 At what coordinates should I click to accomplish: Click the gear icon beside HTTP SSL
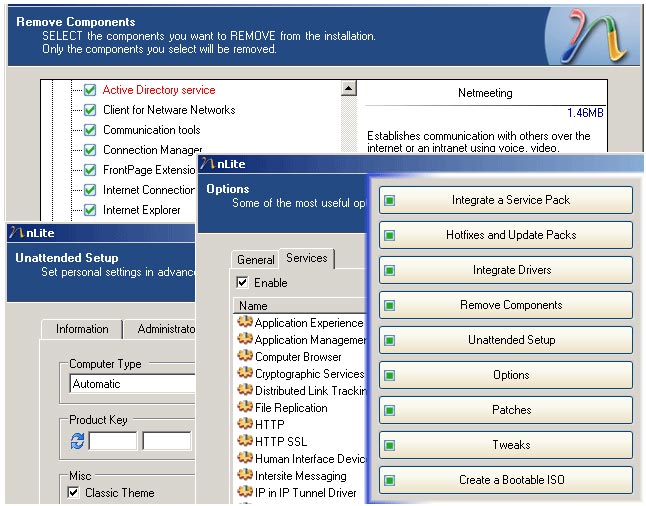pos(245,440)
